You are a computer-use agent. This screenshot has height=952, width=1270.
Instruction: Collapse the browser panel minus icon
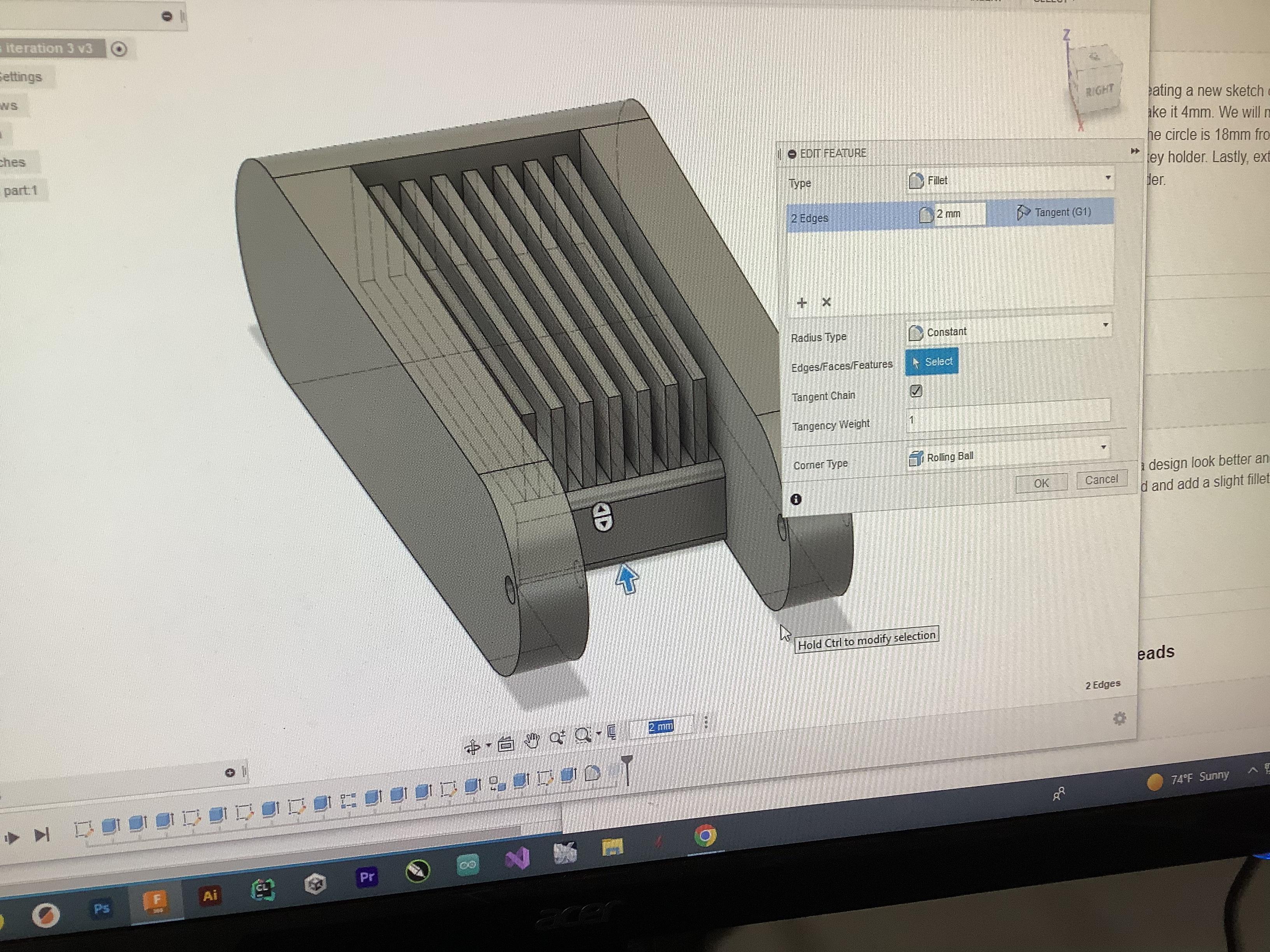[x=167, y=16]
